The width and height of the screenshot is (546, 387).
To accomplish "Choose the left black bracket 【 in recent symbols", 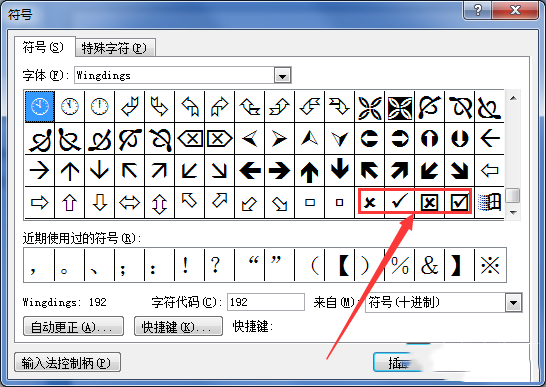I will tap(340, 265).
